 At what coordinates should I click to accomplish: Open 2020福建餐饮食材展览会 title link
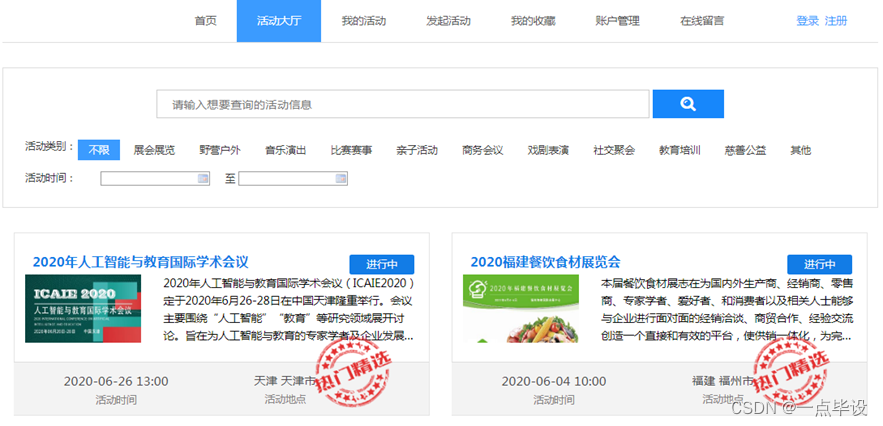(546, 262)
